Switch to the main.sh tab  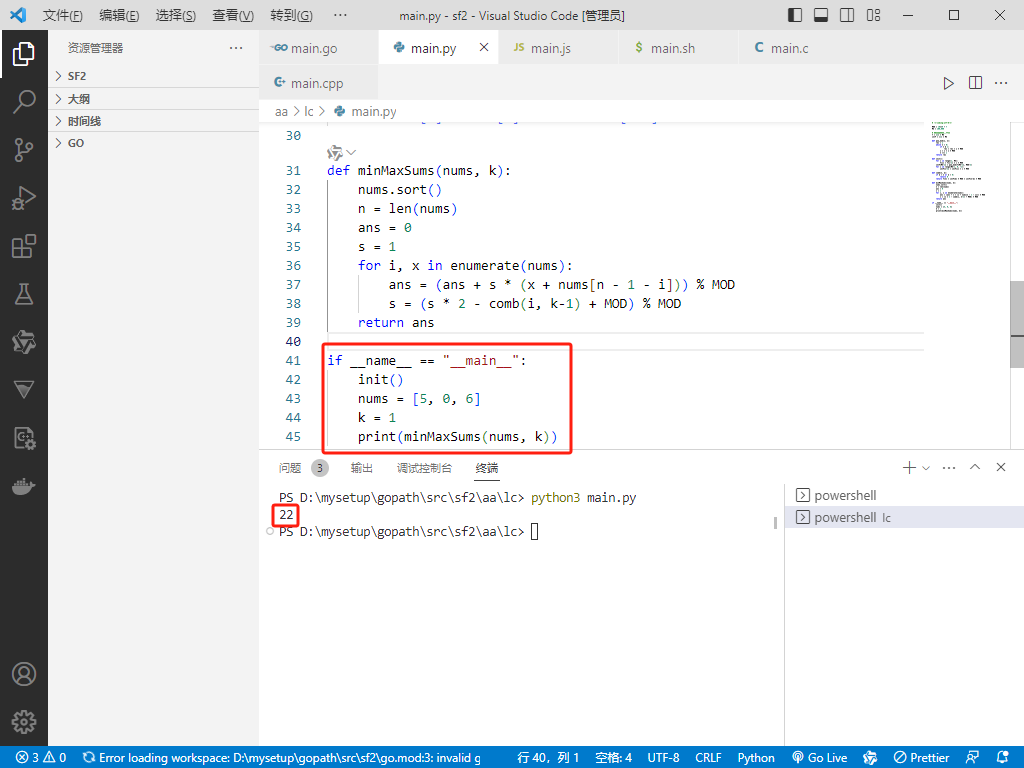(679, 48)
